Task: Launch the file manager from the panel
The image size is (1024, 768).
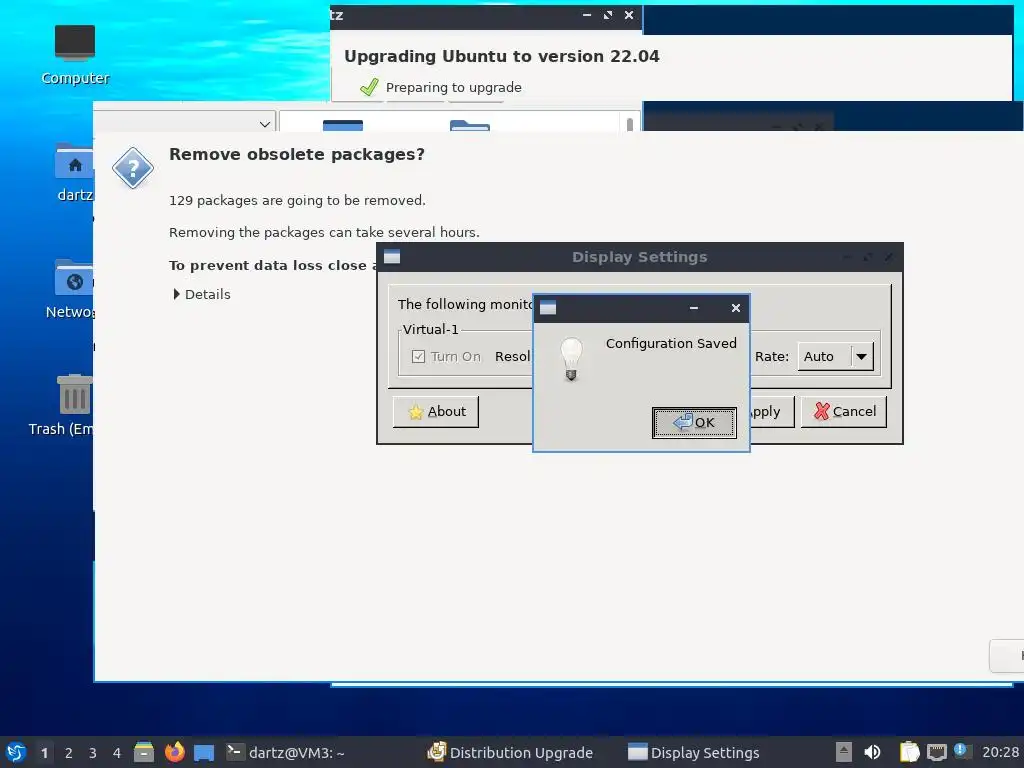Action: coord(144,752)
